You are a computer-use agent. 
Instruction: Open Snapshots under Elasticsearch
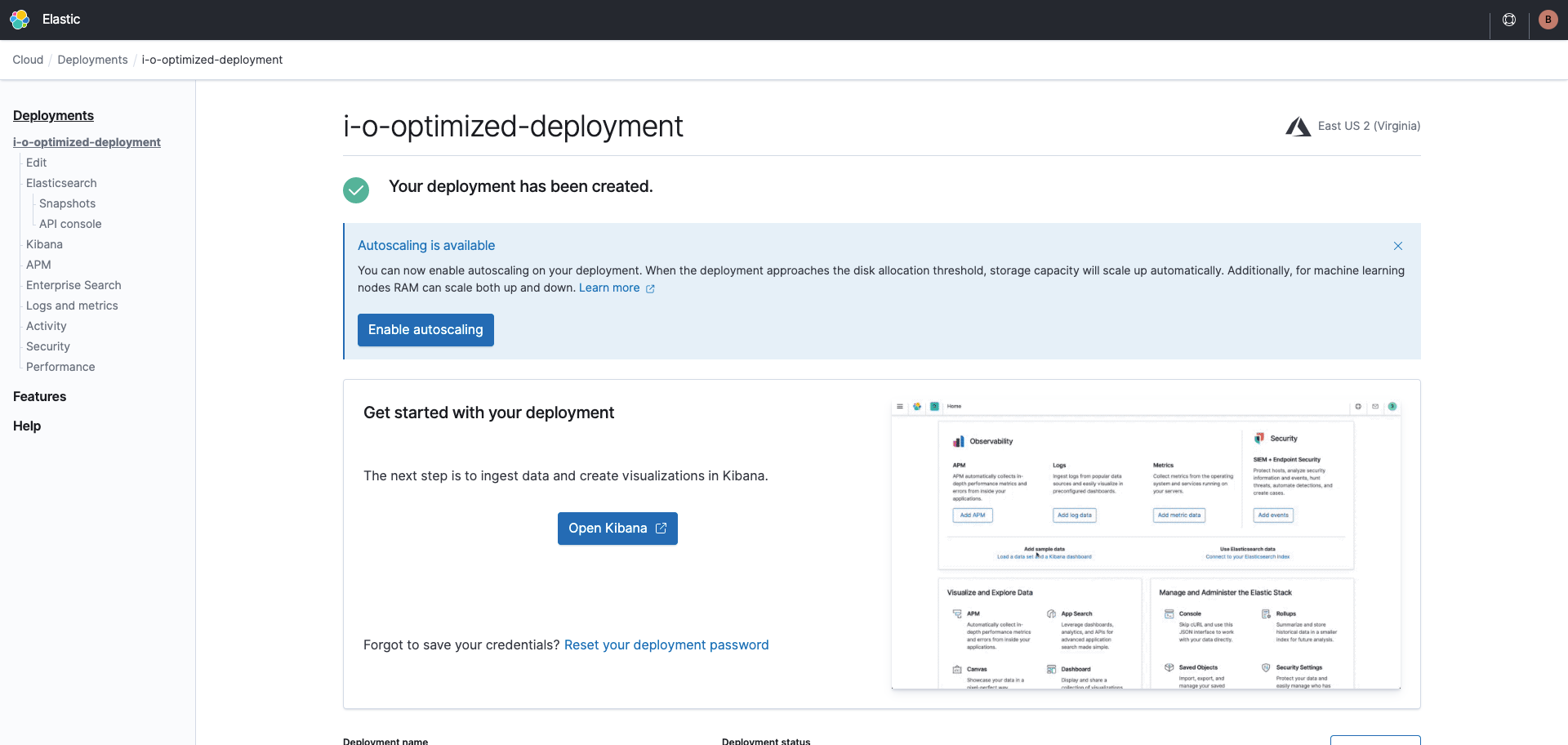click(67, 203)
